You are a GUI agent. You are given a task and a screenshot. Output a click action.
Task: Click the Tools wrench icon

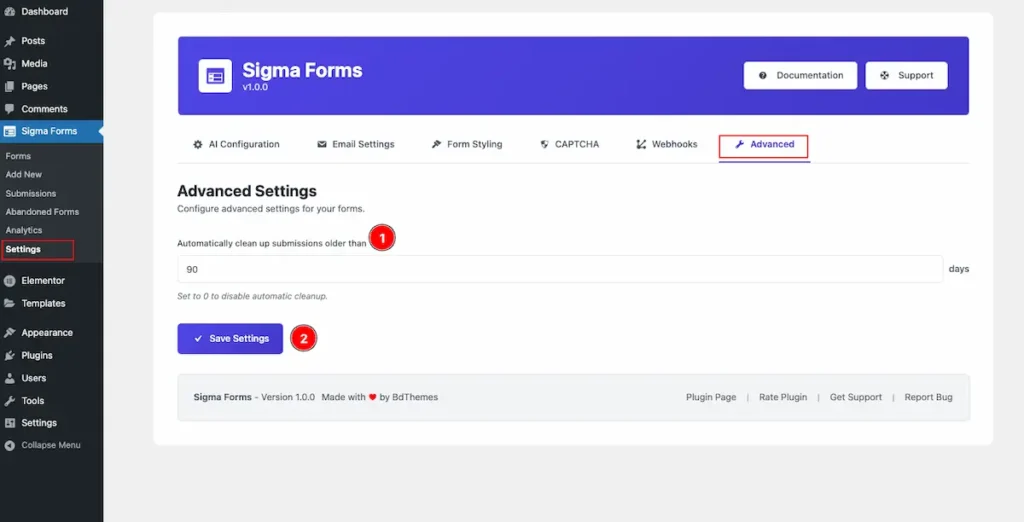click(10, 401)
